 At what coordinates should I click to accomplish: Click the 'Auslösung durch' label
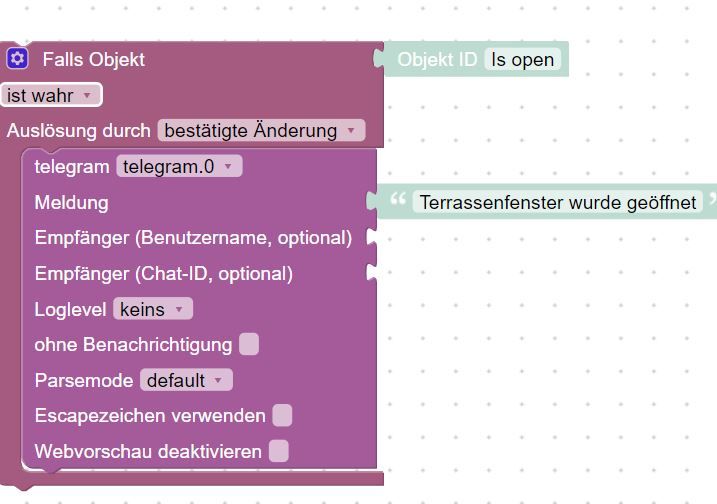(x=79, y=131)
